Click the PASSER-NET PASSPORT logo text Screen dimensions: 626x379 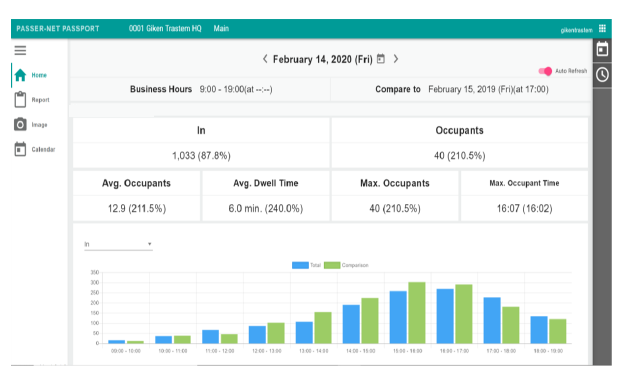pyautogui.click(x=57, y=28)
